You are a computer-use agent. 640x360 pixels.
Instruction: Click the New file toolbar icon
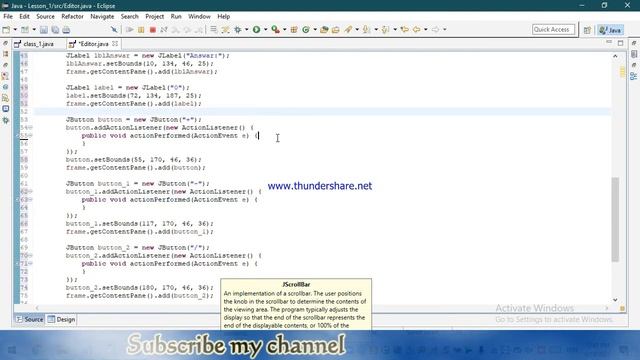tap(6, 30)
